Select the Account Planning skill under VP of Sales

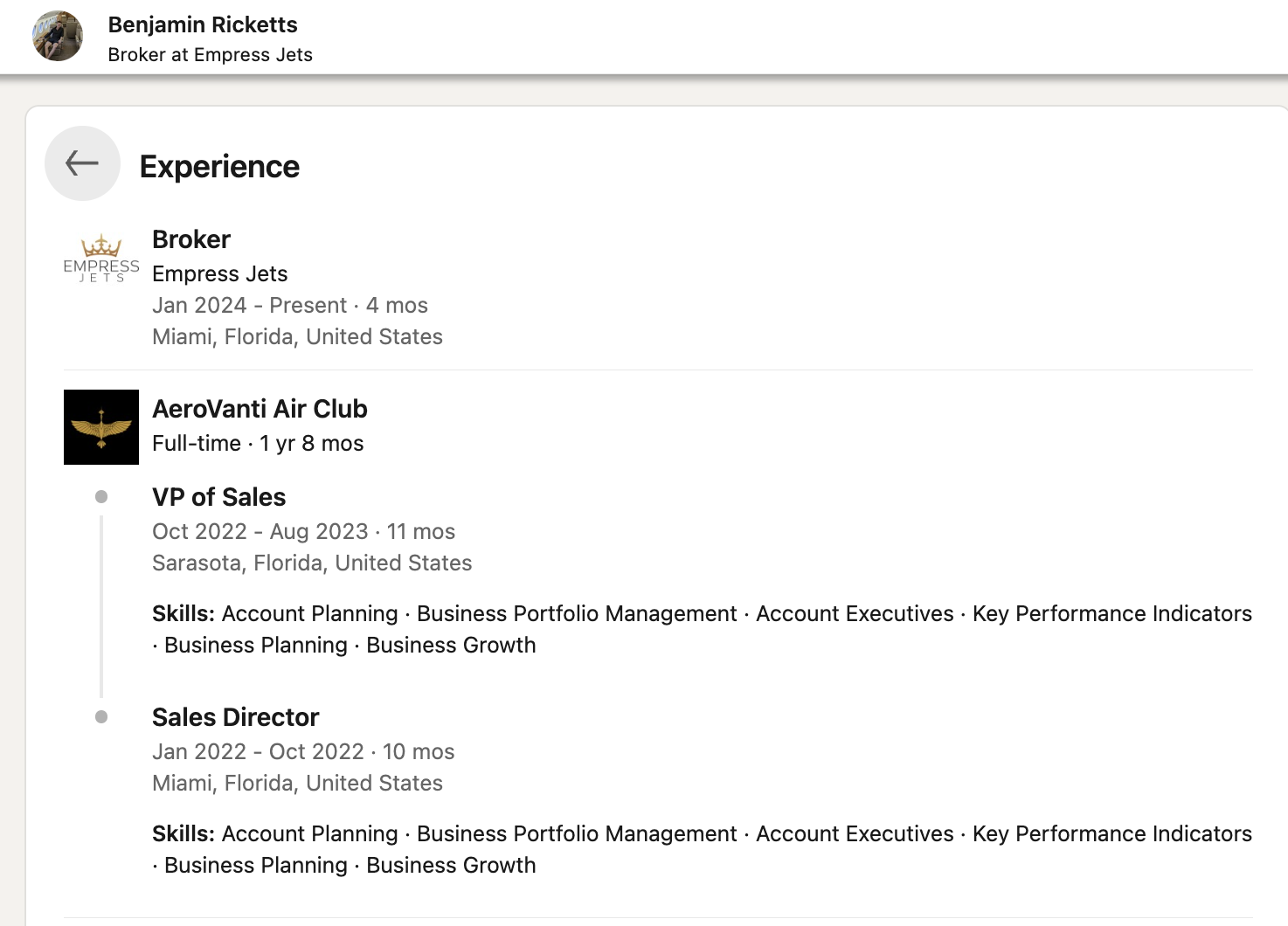coord(308,613)
